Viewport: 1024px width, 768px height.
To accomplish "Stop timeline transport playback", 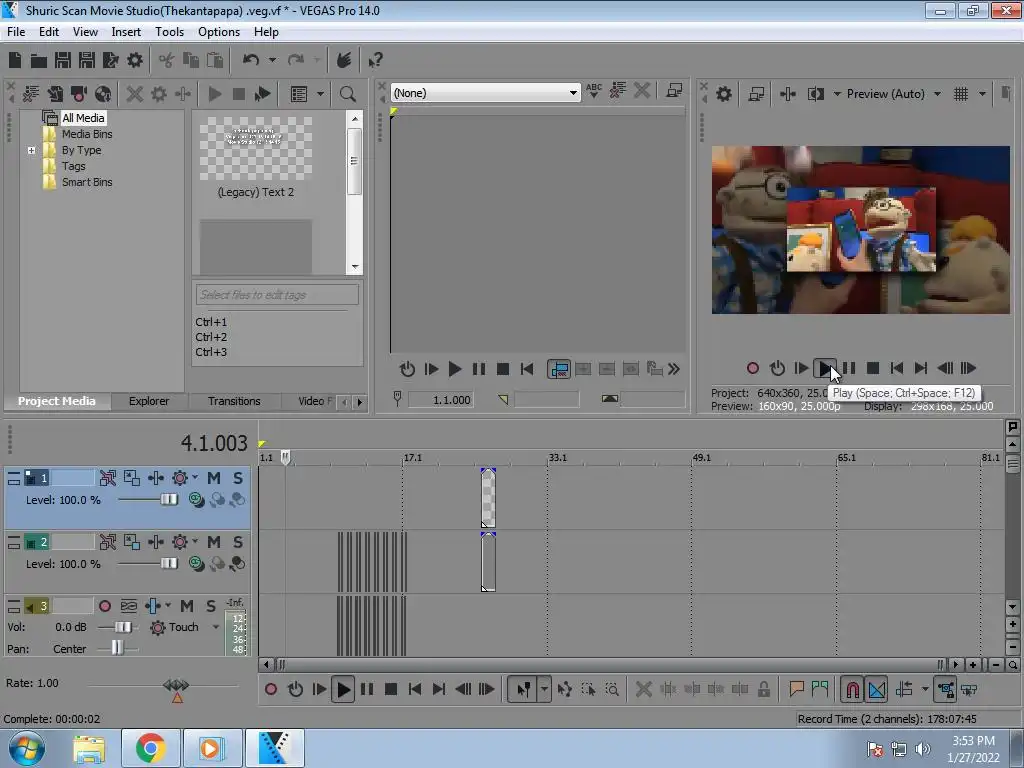I will (391, 689).
